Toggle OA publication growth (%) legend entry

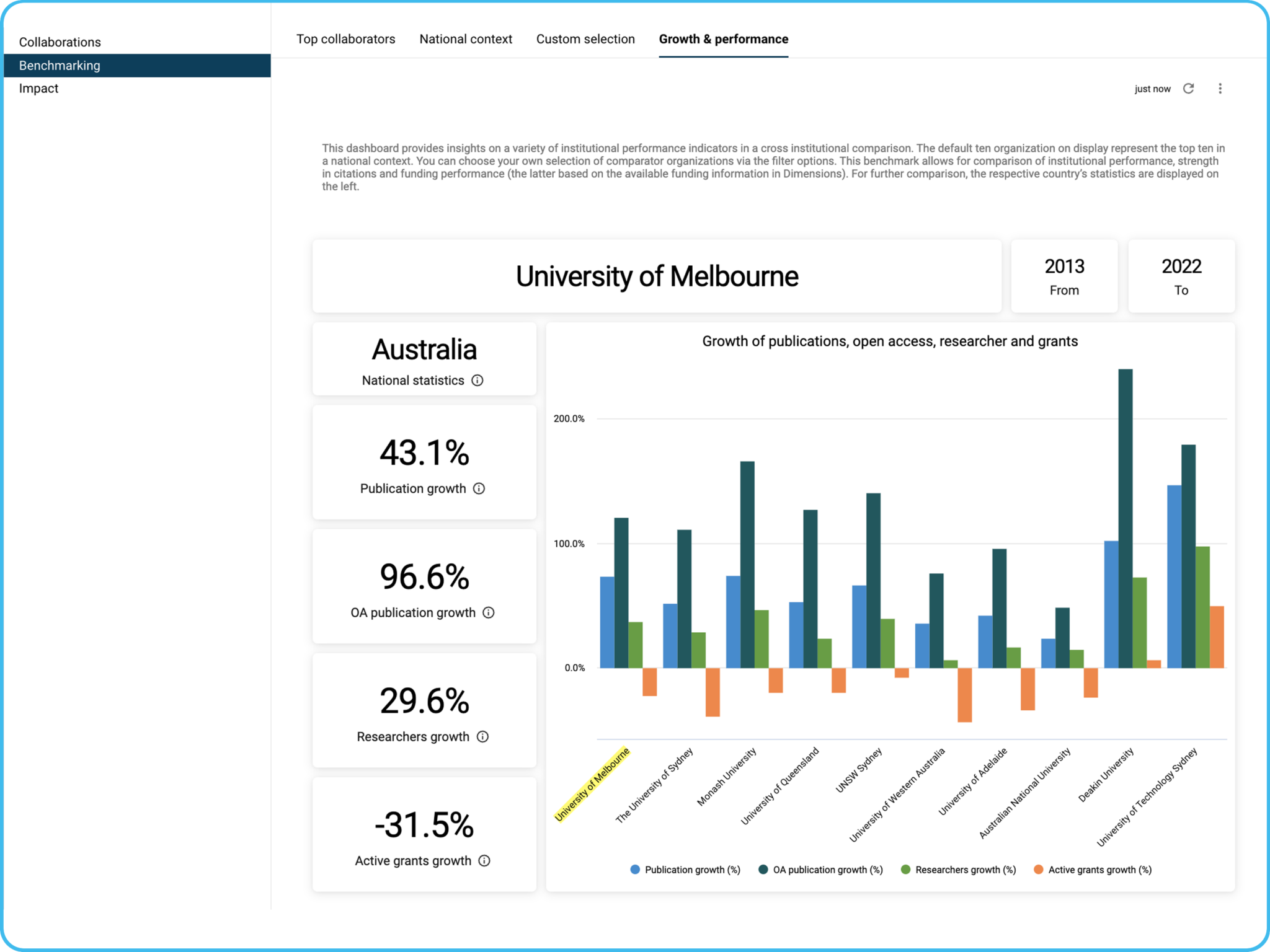[x=820, y=870]
